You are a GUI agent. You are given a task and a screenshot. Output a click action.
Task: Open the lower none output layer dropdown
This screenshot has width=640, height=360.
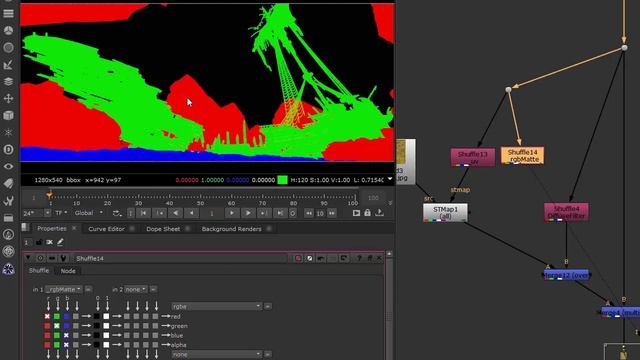pyautogui.click(x=216, y=354)
